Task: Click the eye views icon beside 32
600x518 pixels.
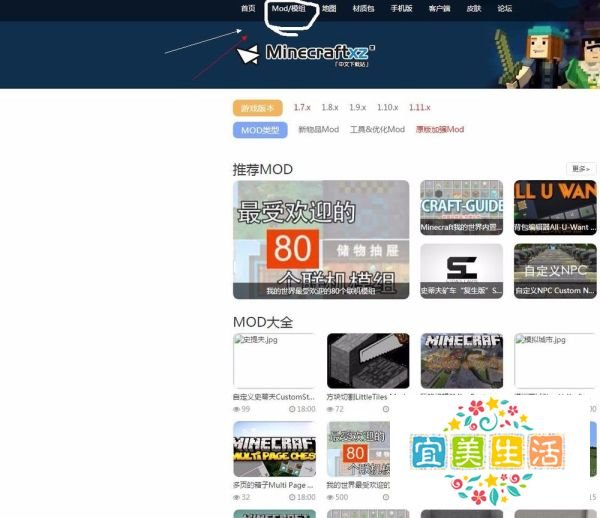Action: pos(236,497)
